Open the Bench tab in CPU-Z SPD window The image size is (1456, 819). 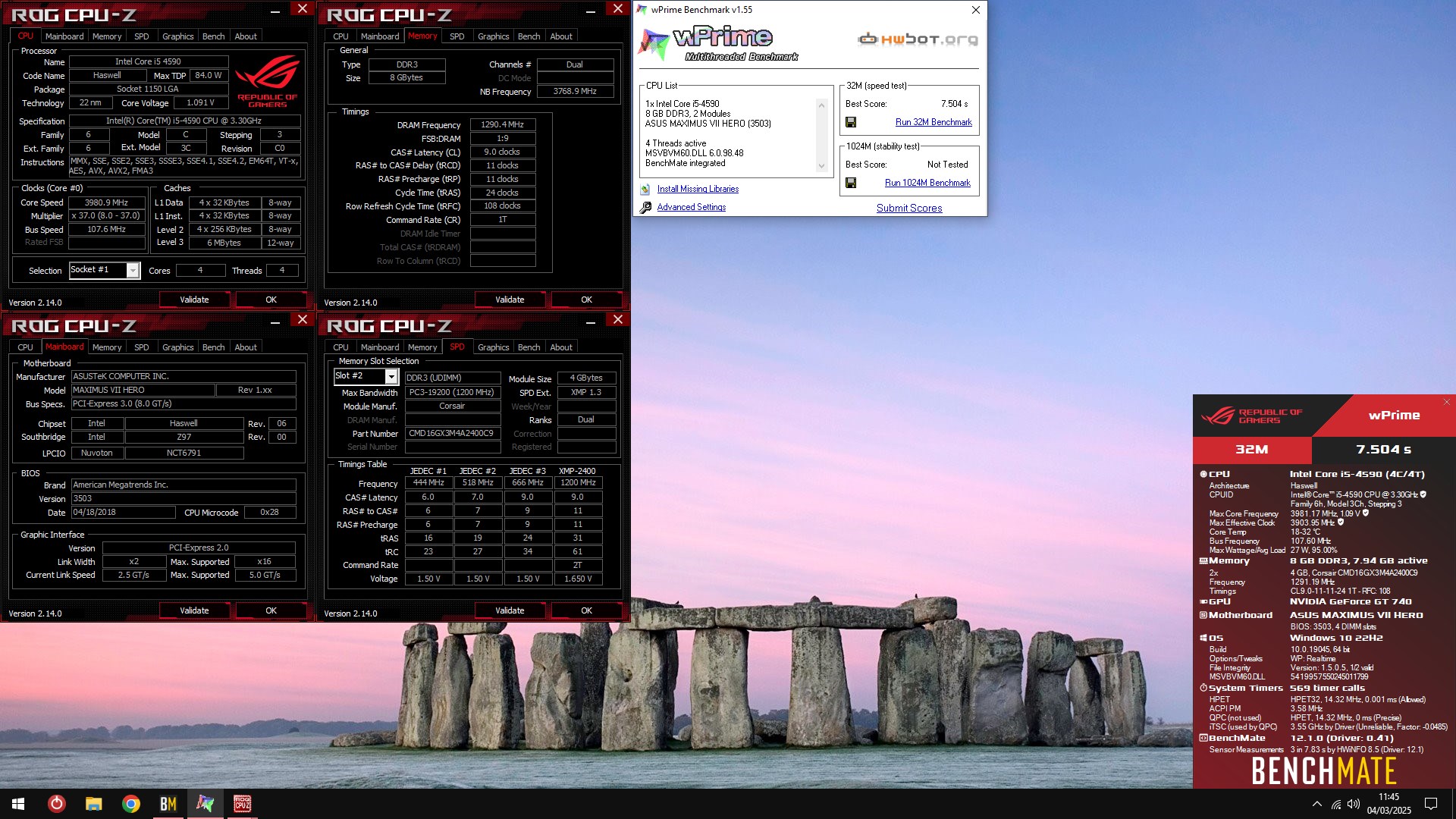point(529,347)
